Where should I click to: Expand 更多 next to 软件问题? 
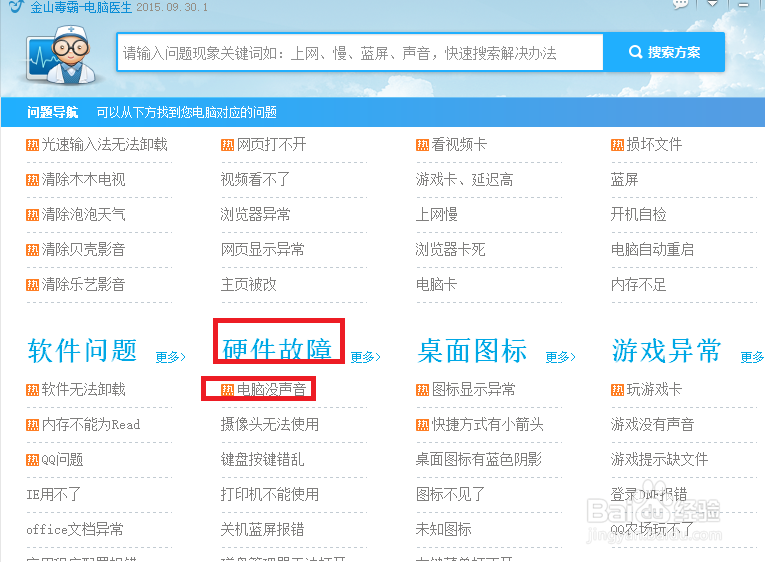[x=170, y=357]
